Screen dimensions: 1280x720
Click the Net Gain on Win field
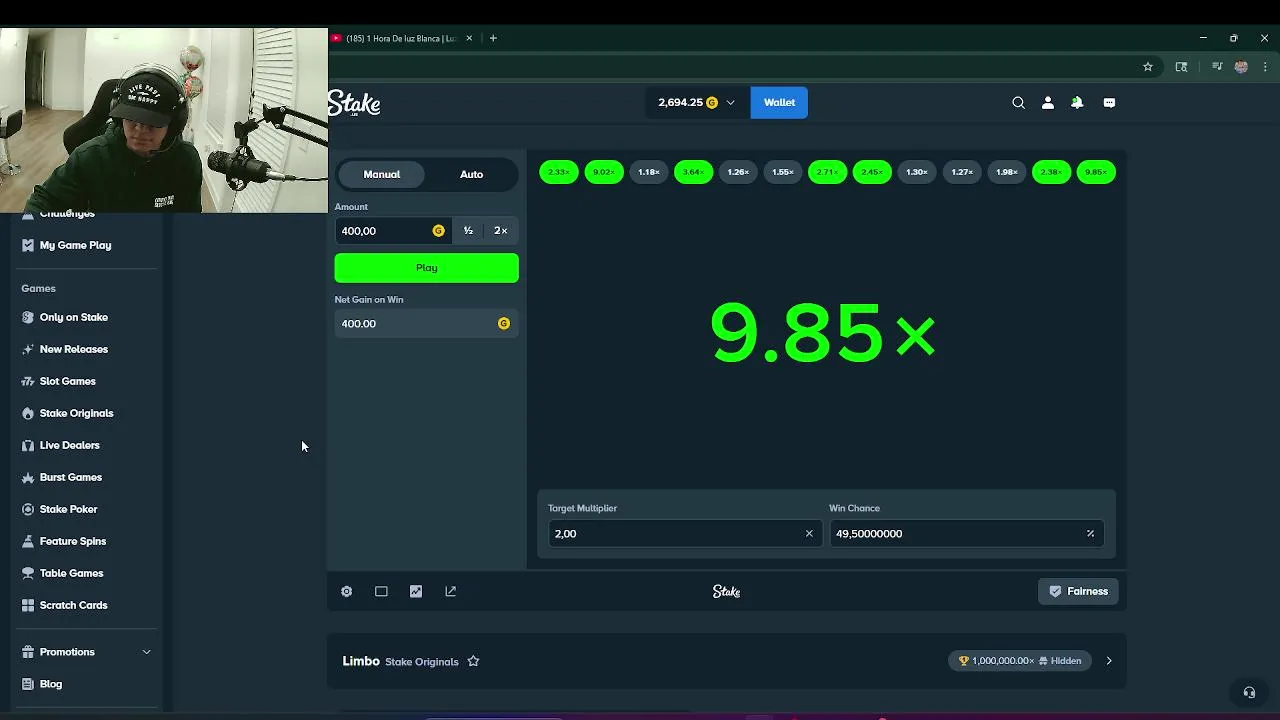coord(427,324)
